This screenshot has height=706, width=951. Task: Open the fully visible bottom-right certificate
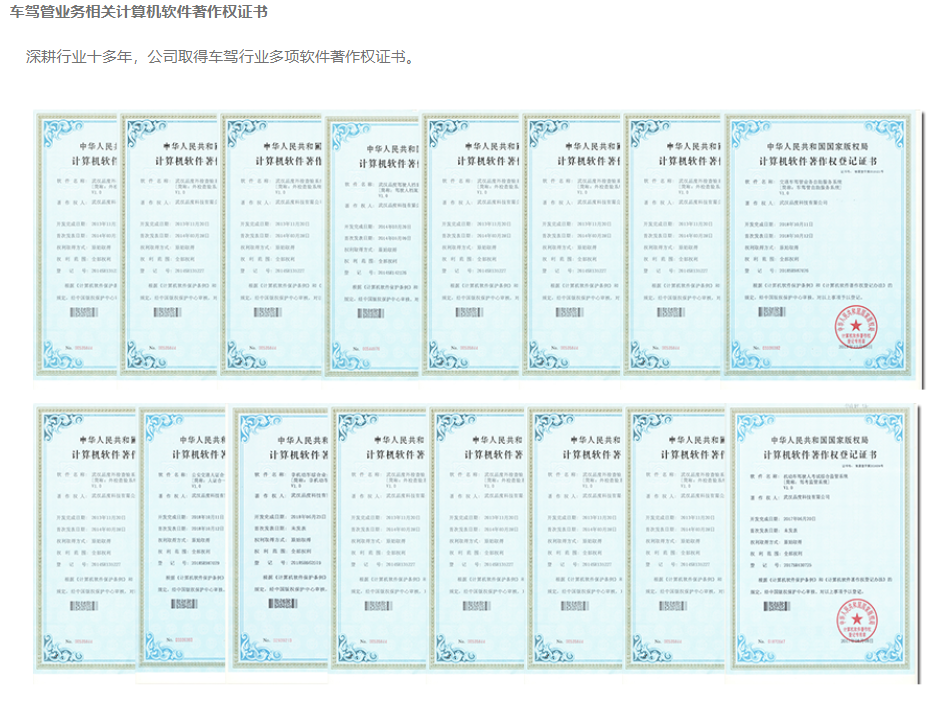tap(824, 540)
